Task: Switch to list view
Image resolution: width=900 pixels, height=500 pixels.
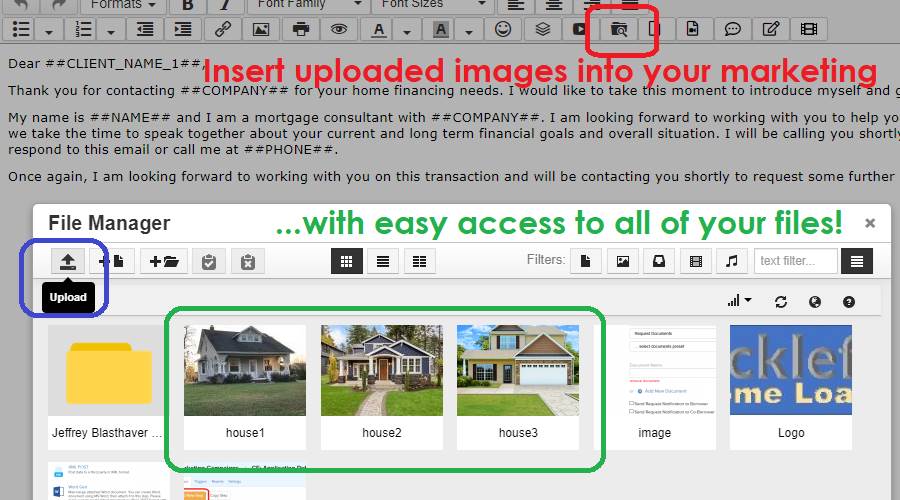Action: [383, 262]
